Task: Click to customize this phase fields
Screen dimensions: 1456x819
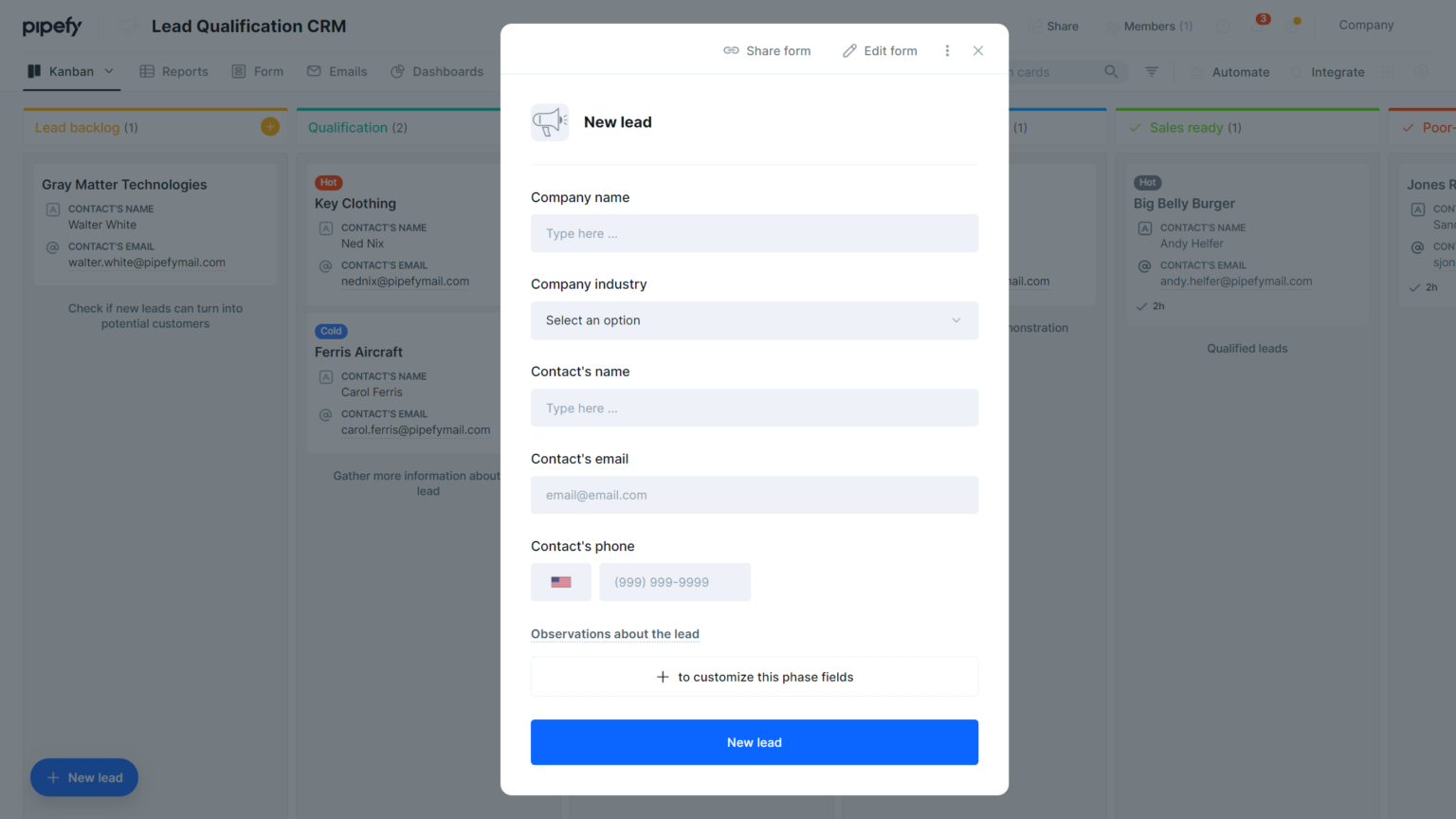Action: pos(754,676)
